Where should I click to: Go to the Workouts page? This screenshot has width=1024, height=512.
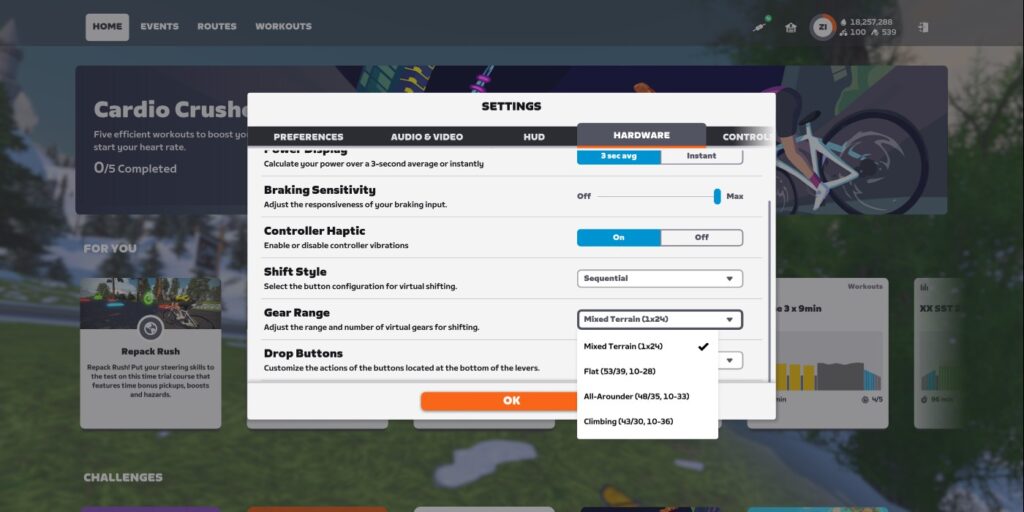[x=283, y=26]
